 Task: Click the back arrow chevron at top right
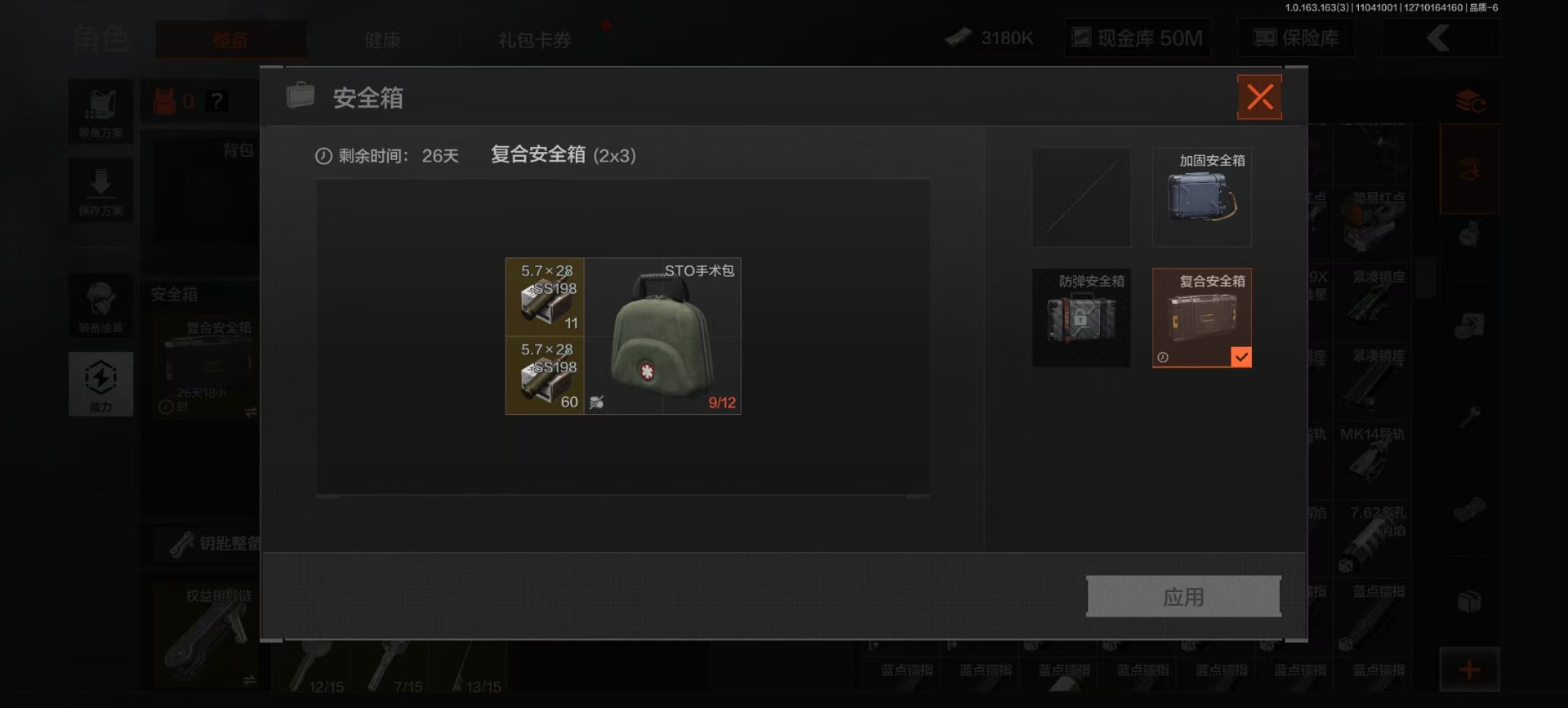coord(1439,38)
